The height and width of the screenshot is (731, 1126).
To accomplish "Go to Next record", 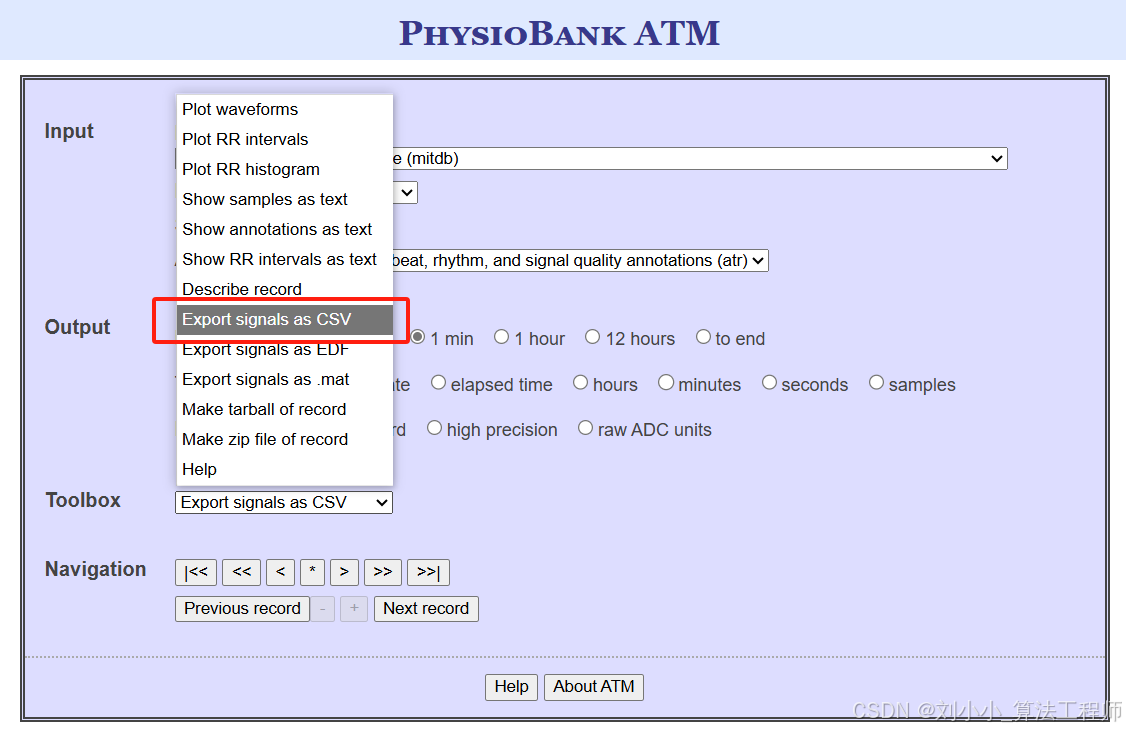I will 426,609.
